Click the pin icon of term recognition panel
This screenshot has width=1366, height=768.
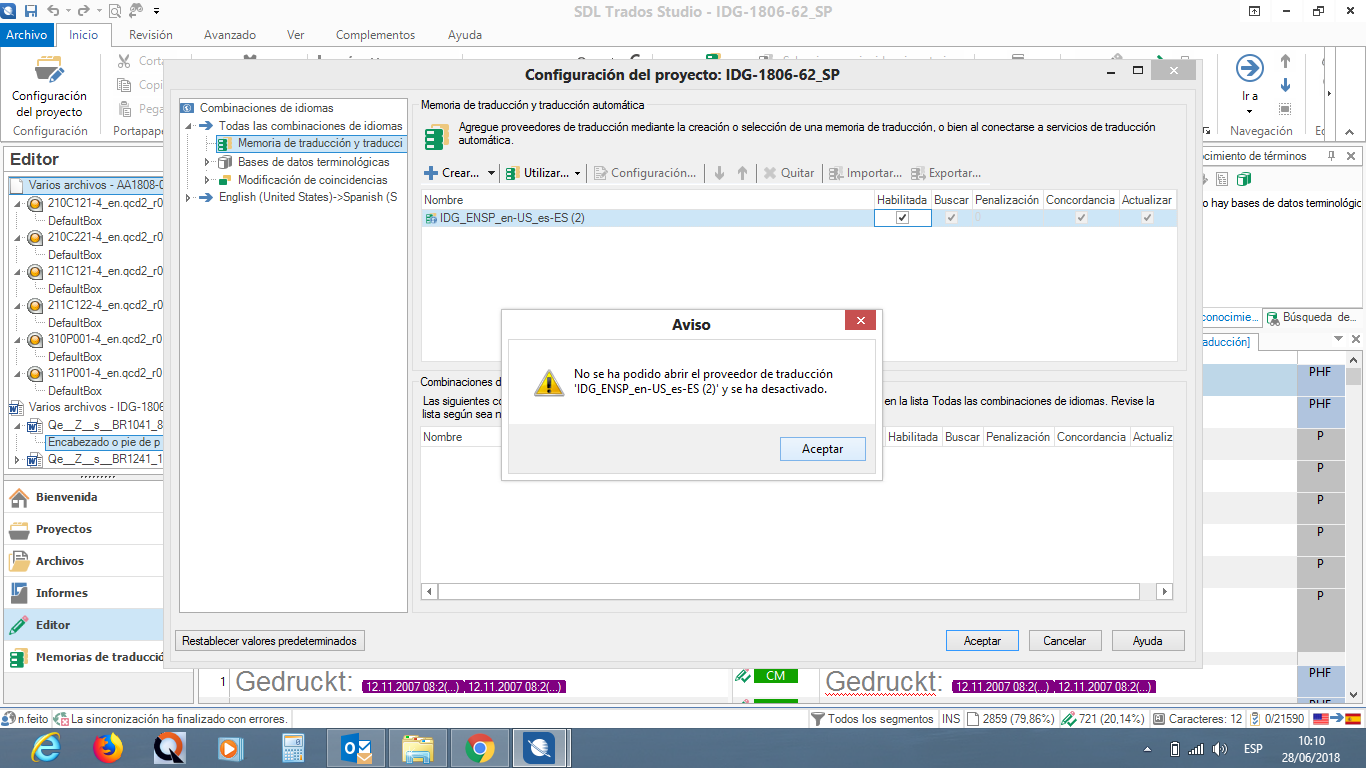click(1331, 156)
